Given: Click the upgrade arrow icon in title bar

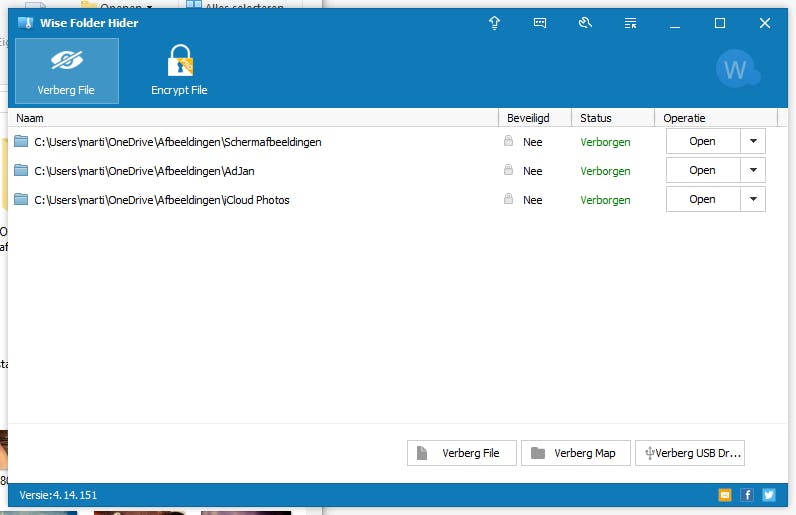Looking at the screenshot, I should 494,23.
